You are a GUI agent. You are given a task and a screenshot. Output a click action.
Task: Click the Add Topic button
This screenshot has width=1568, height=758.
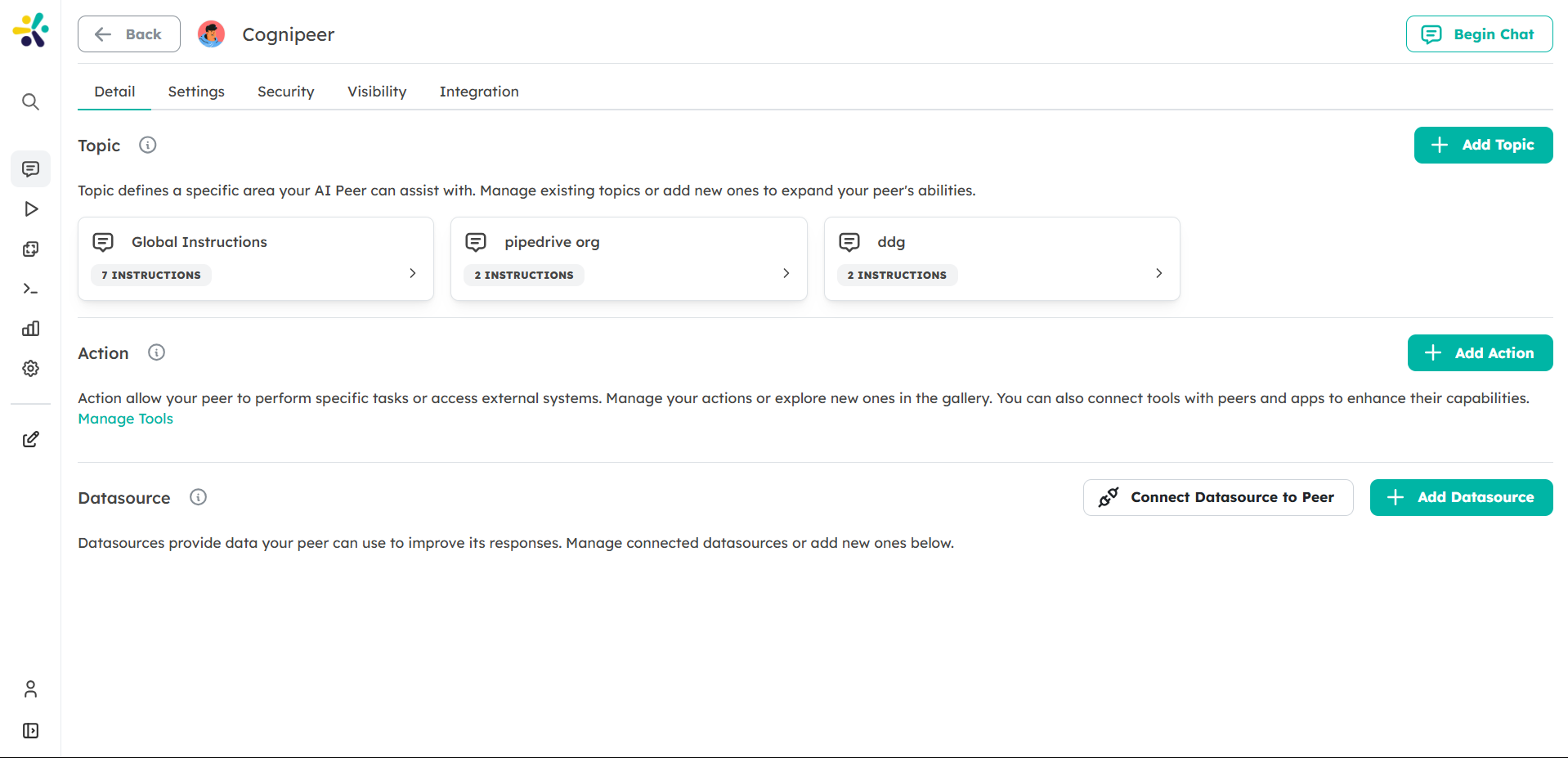pyautogui.click(x=1483, y=146)
